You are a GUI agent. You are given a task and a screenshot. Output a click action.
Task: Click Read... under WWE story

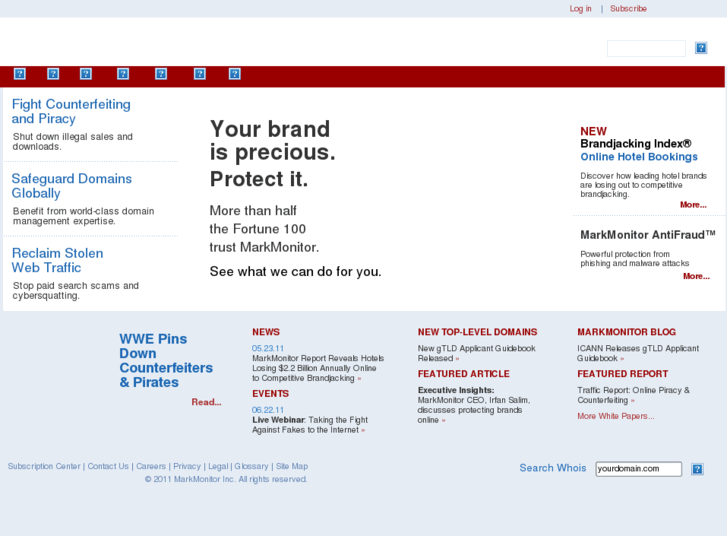206,402
